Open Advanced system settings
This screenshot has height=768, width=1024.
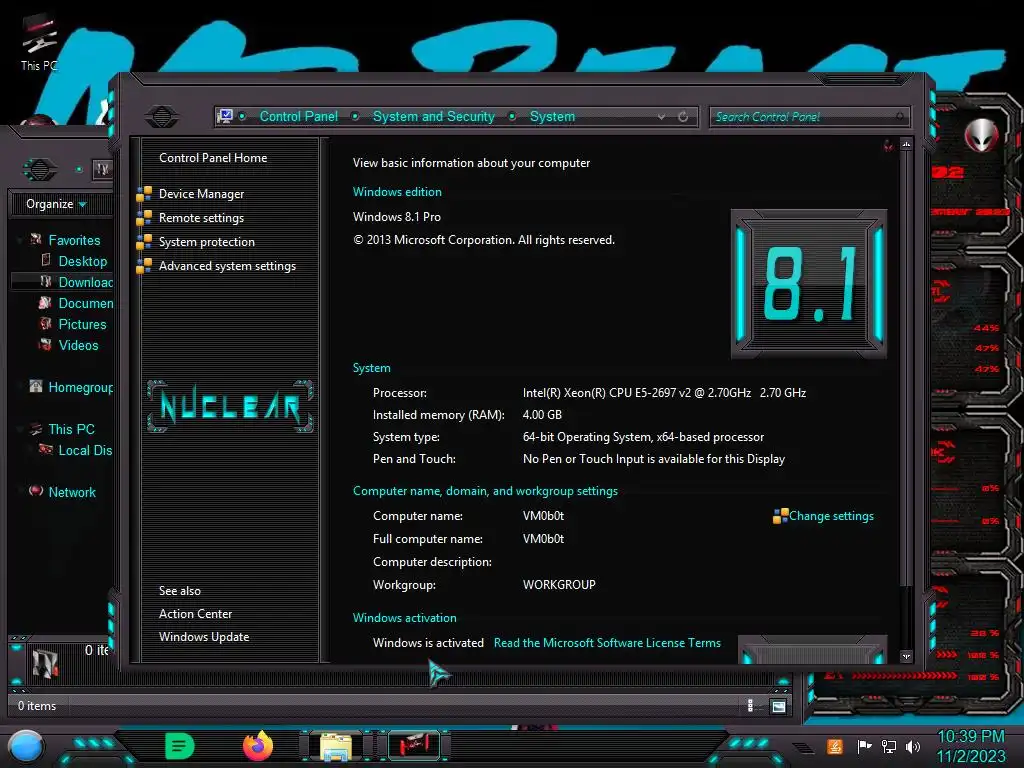pyautogui.click(x=227, y=266)
